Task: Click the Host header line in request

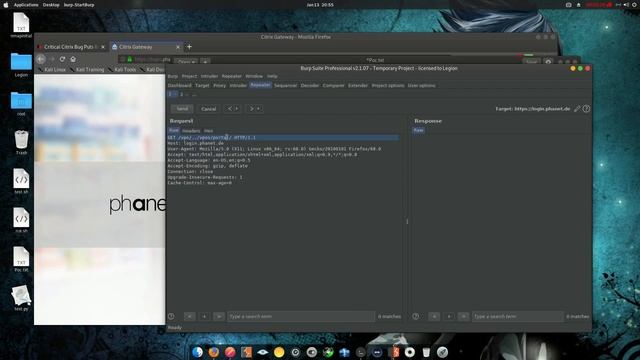Action: (196, 143)
